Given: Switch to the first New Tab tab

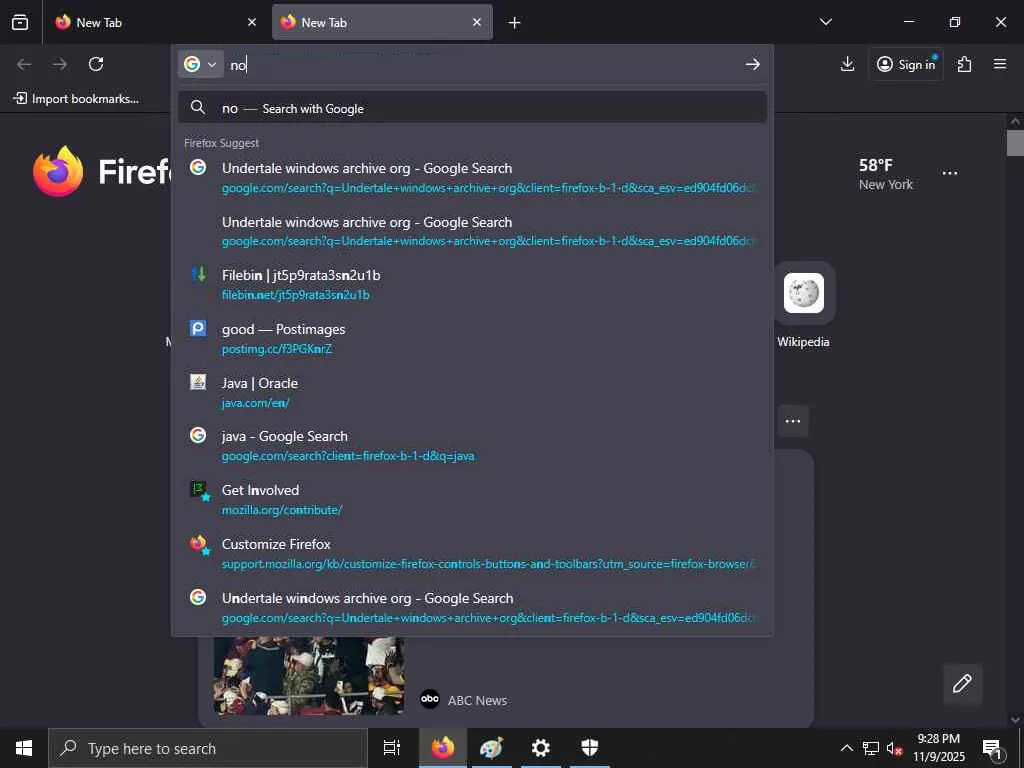Looking at the screenshot, I should coord(155,22).
